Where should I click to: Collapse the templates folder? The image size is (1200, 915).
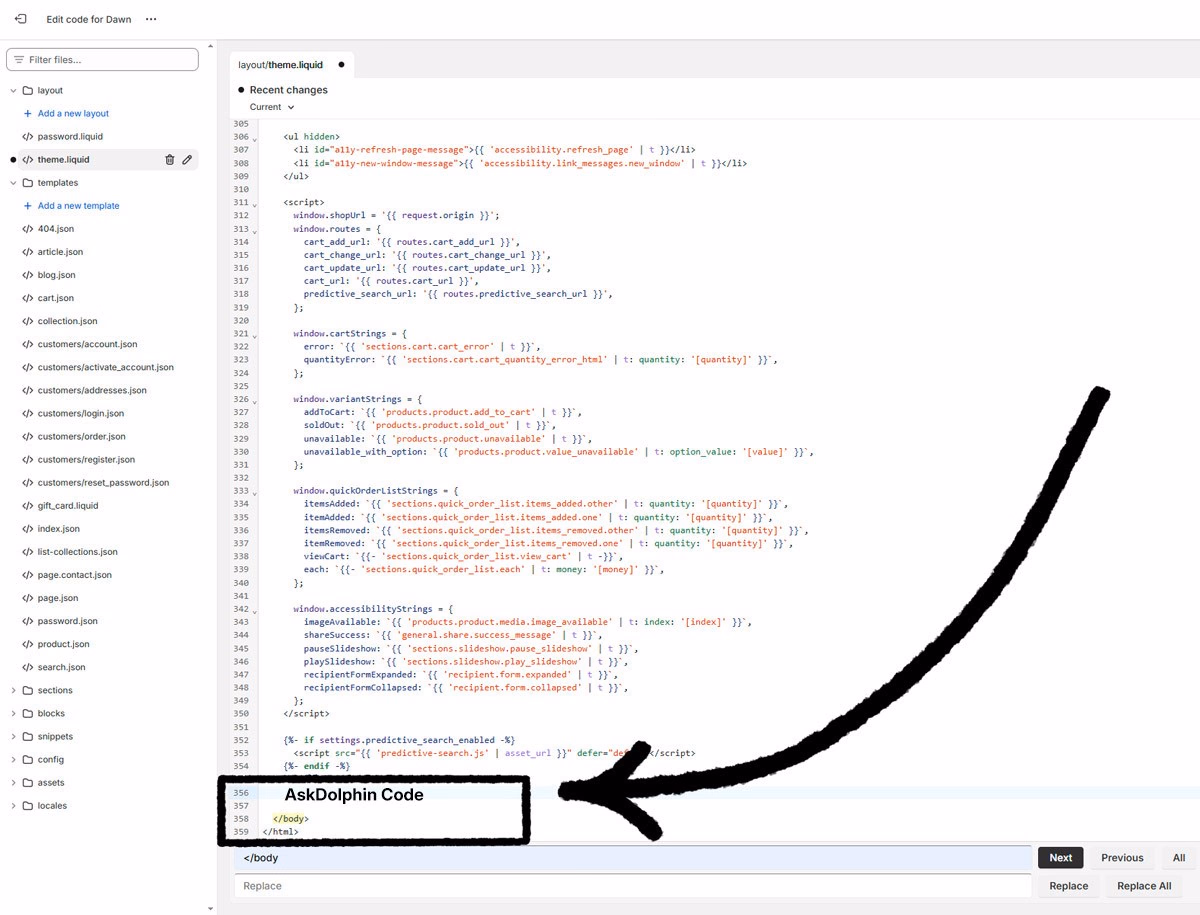pos(14,183)
